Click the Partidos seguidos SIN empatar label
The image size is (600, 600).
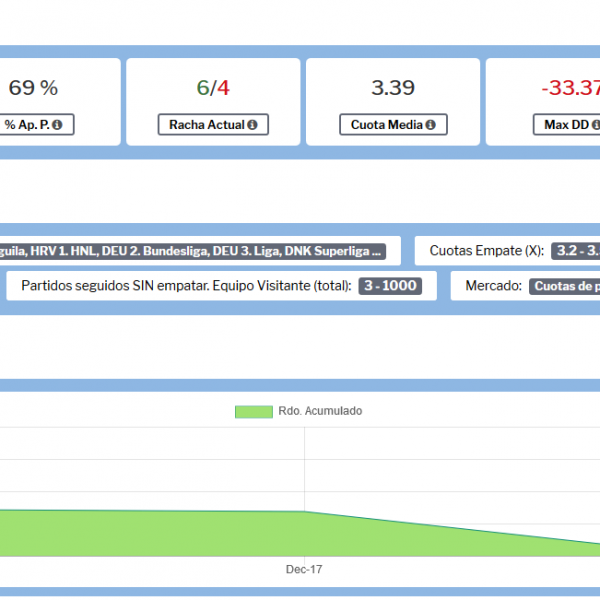[x=186, y=286]
